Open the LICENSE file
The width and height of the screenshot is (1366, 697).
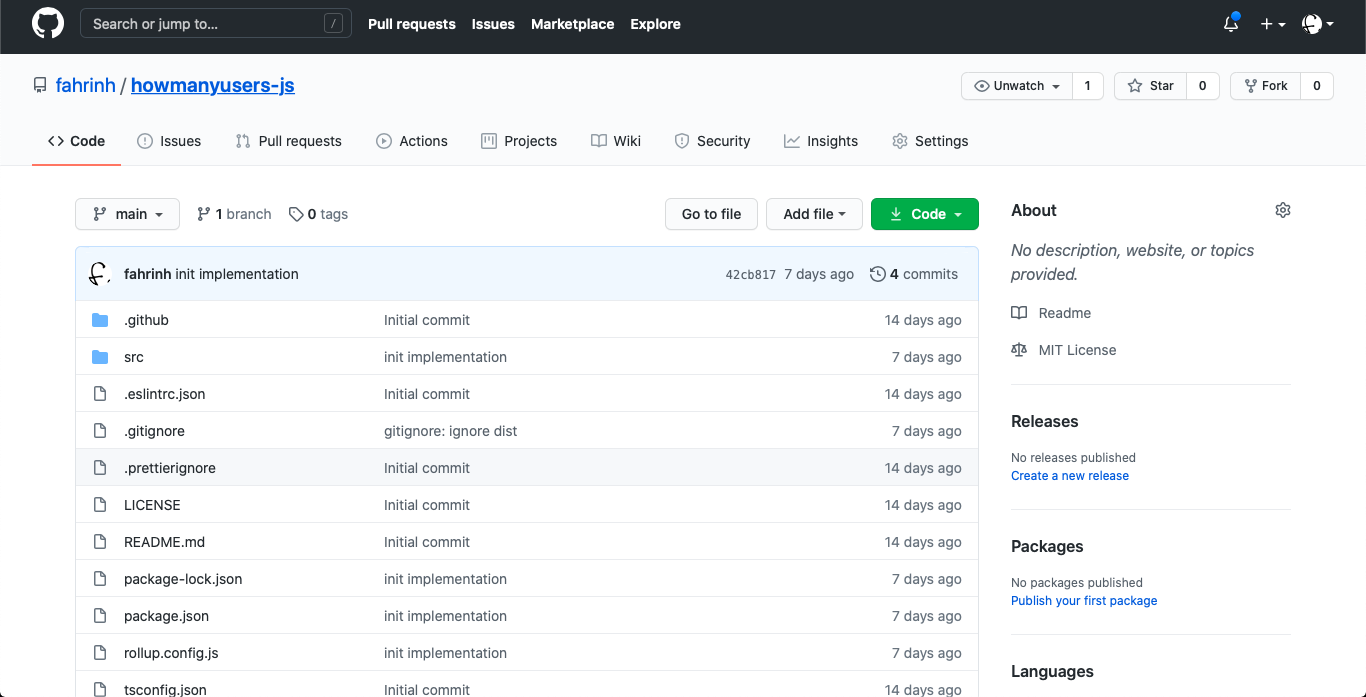pyautogui.click(x=152, y=505)
